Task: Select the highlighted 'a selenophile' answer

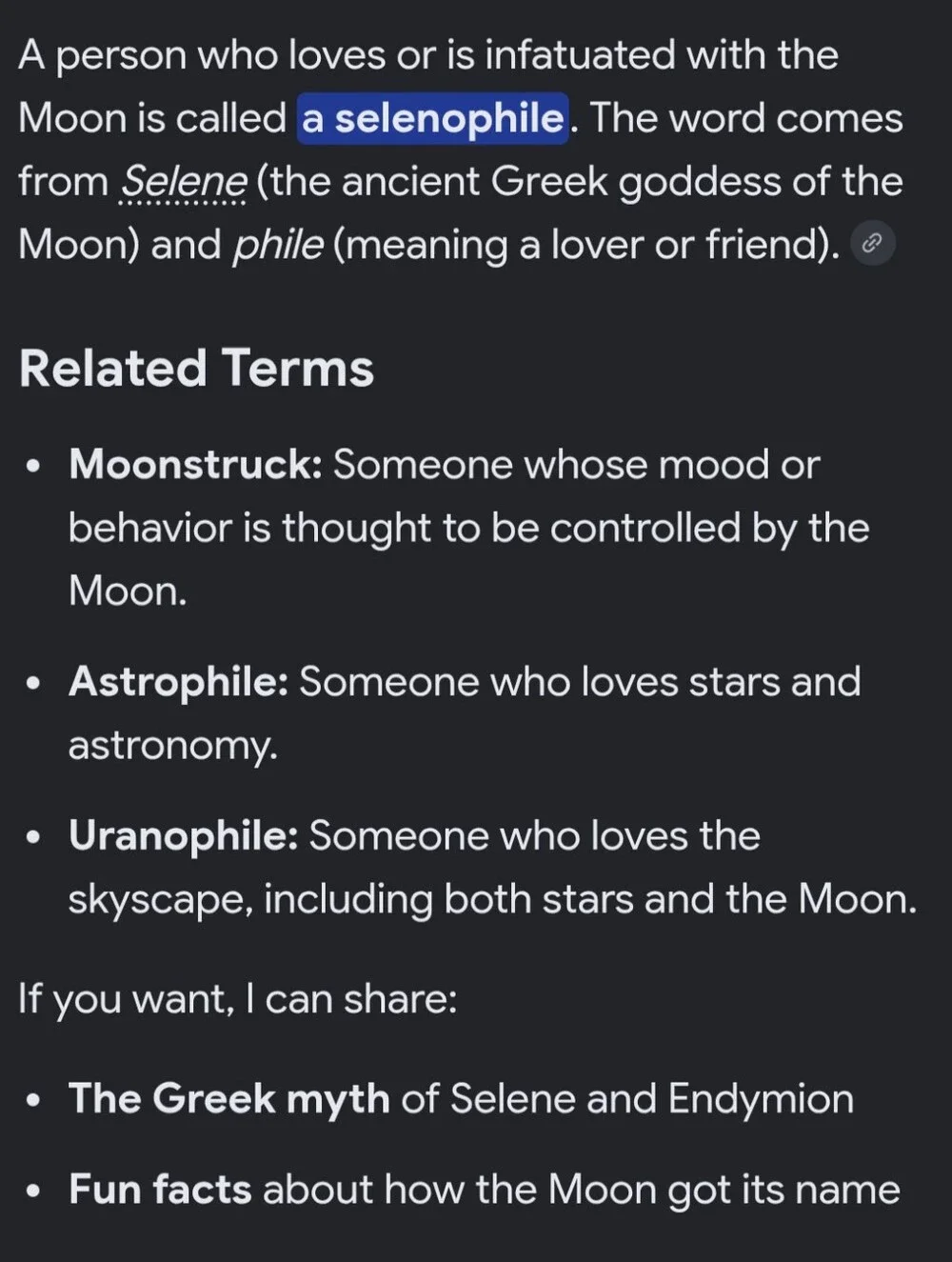Action: [433, 118]
